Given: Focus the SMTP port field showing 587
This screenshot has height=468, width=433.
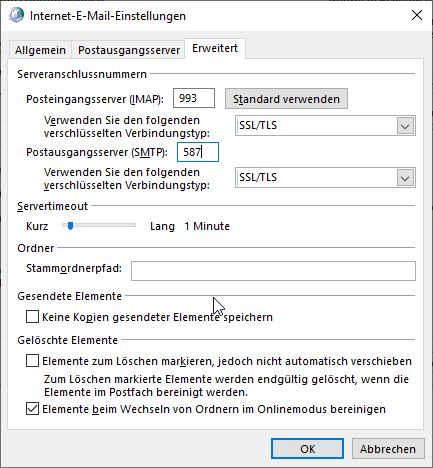Looking at the screenshot, I should point(198,152).
